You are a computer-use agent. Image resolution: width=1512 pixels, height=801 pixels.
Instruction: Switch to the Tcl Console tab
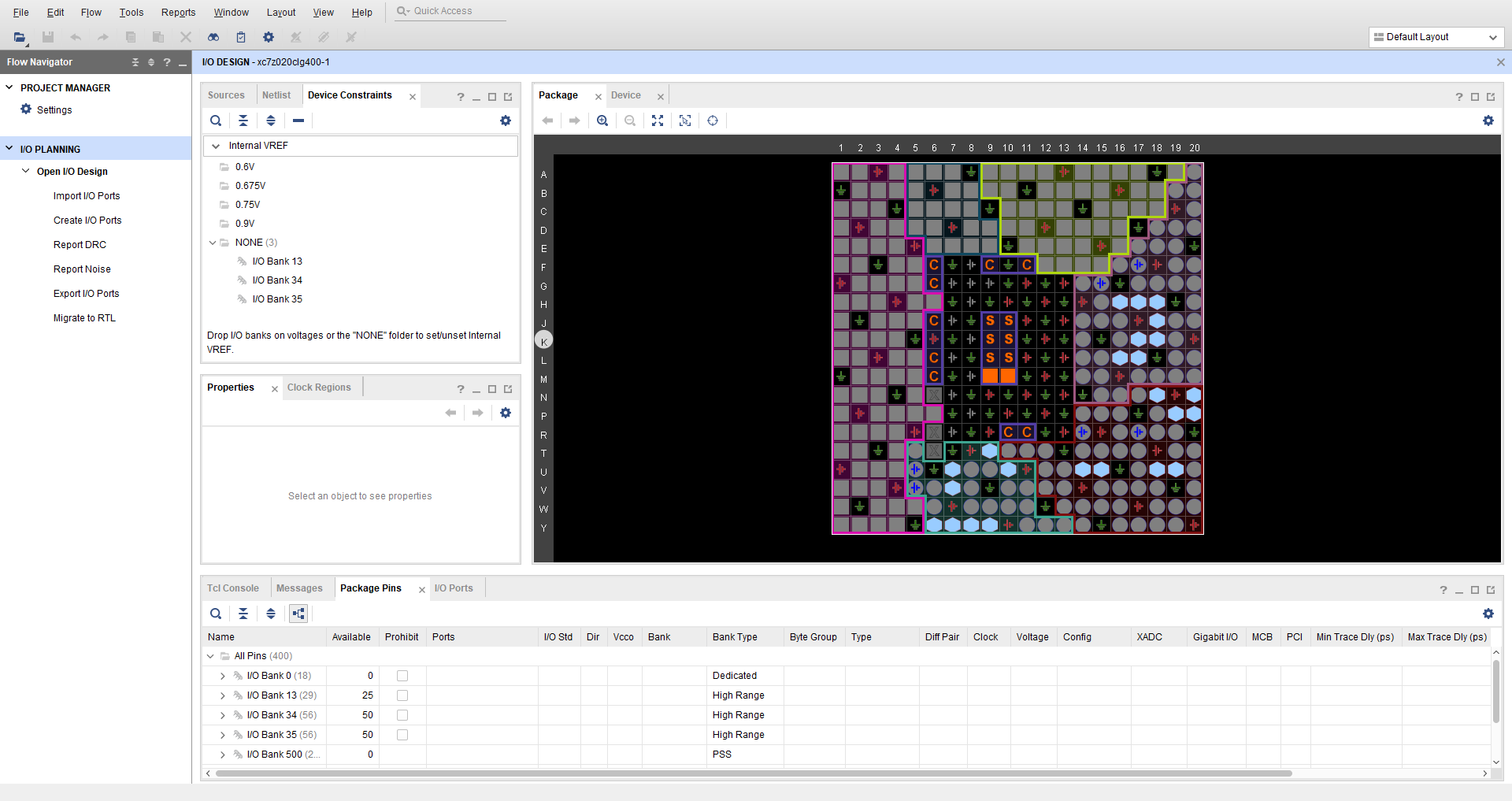pos(232,588)
